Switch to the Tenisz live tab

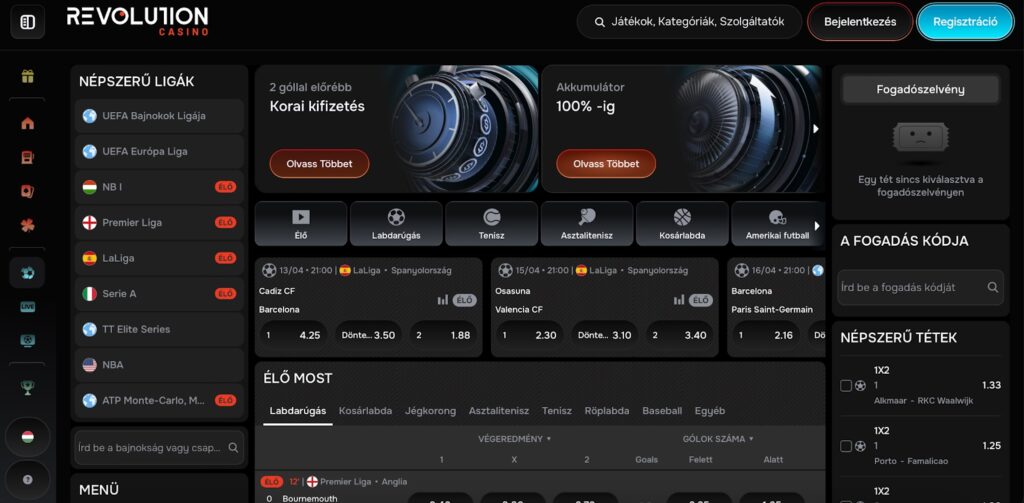(x=556, y=411)
